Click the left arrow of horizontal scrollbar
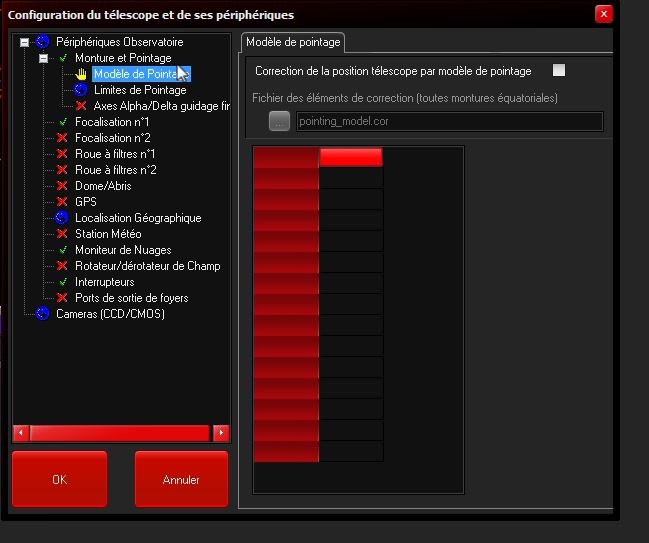Screen dimensions: 649x543 click(20, 433)
